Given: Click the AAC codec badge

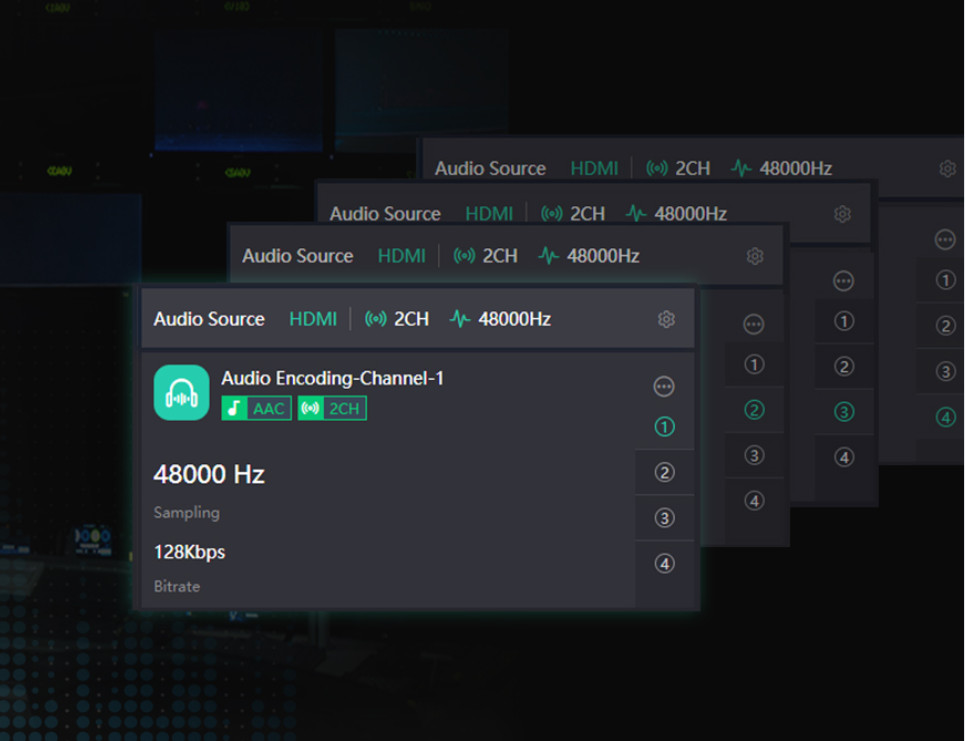Looking at the screenshot, I should 257,408.
